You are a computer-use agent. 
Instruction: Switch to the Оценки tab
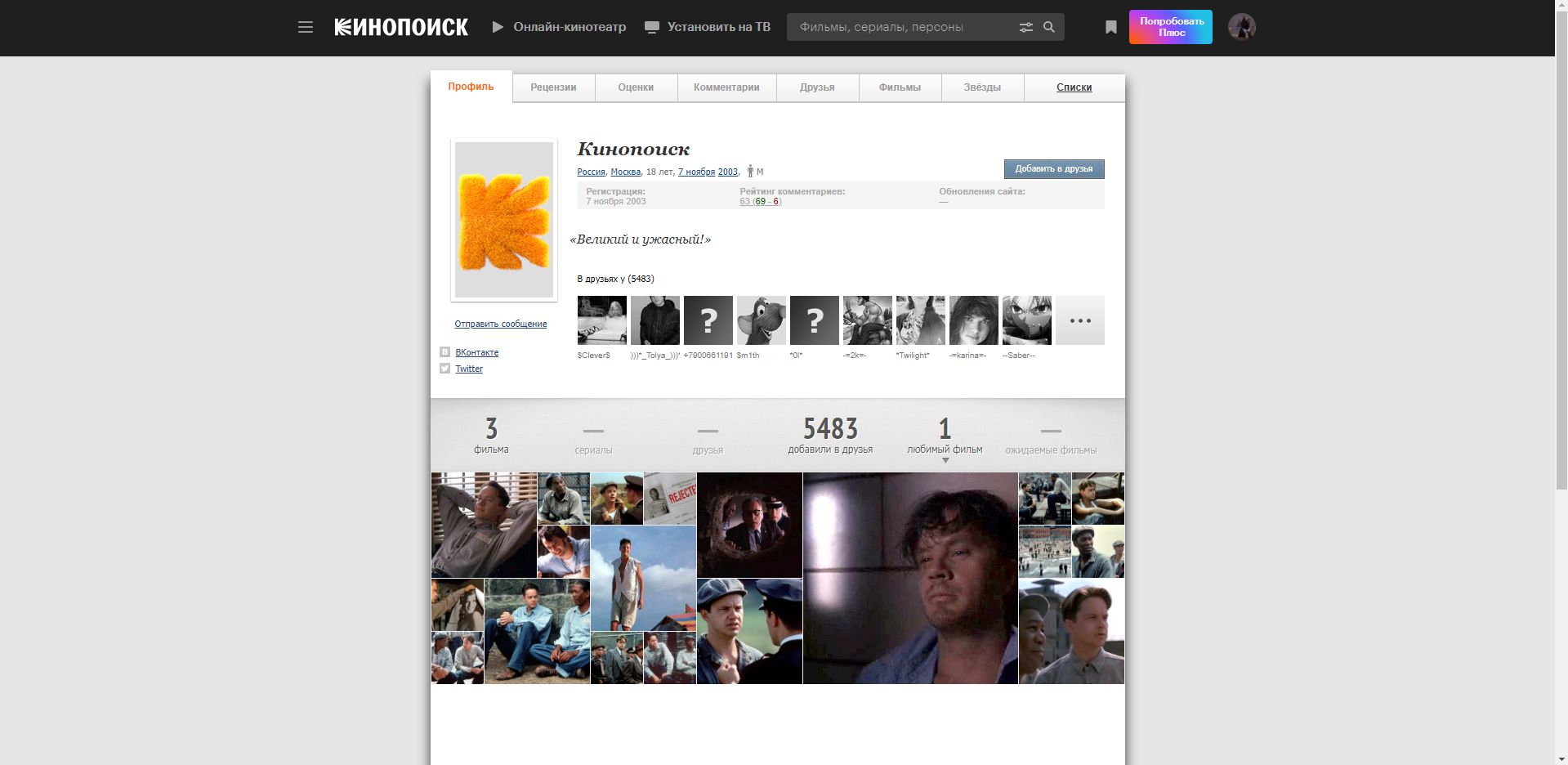coord(636,87)
